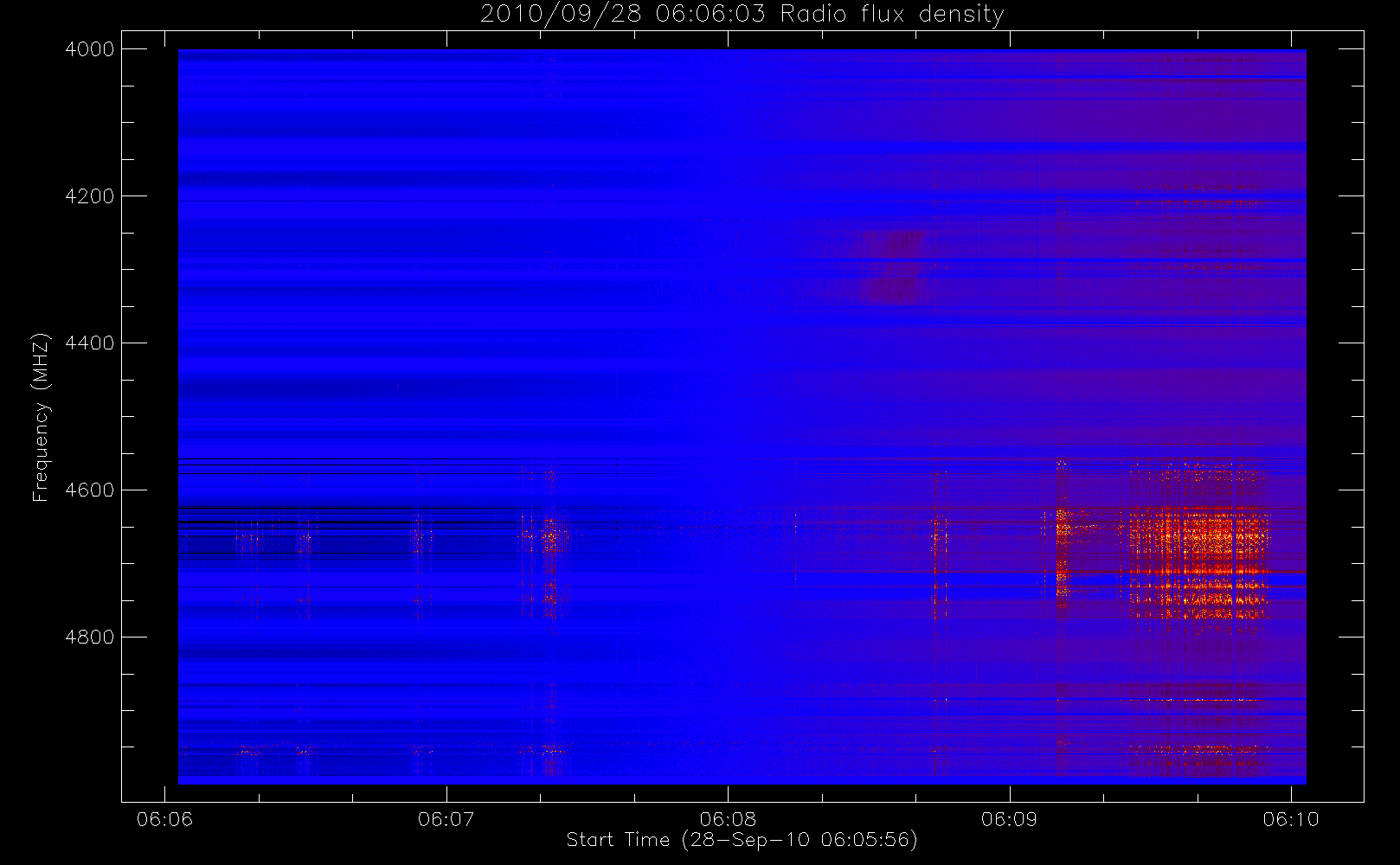The width and height of the screenshot is (1400, 865).
Task: Click the 4000 frequency tick label
Action: (90, 49)
